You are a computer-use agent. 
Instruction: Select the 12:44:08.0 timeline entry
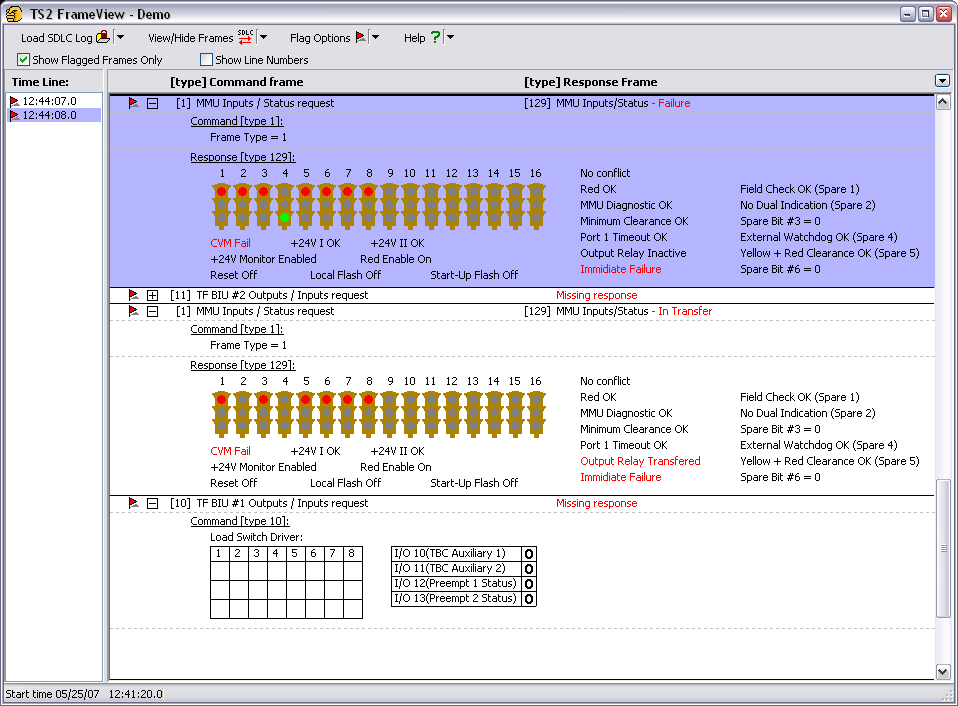(x=49, y=115)
